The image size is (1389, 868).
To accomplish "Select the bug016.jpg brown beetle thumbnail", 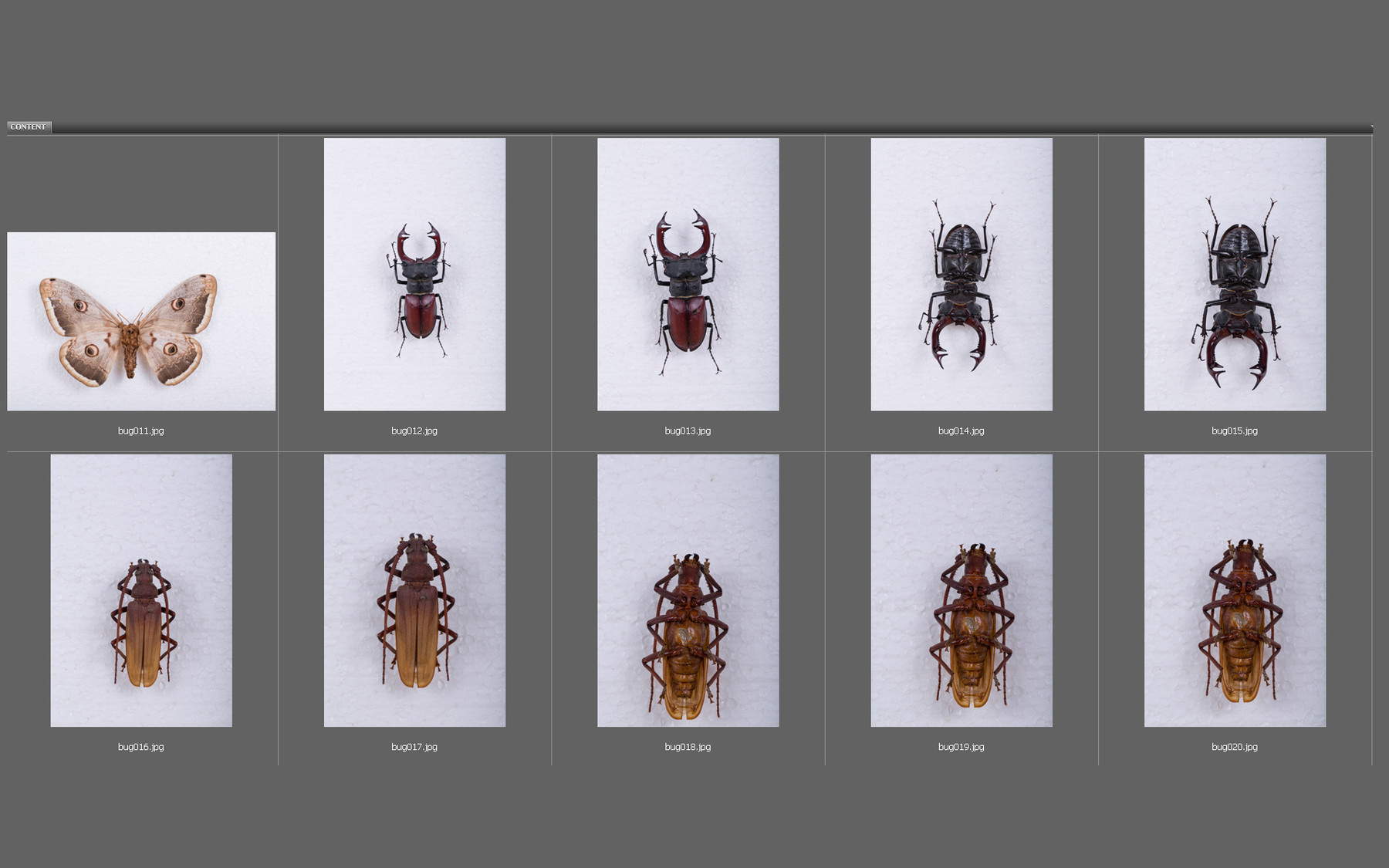I will (x=143, y=590).
